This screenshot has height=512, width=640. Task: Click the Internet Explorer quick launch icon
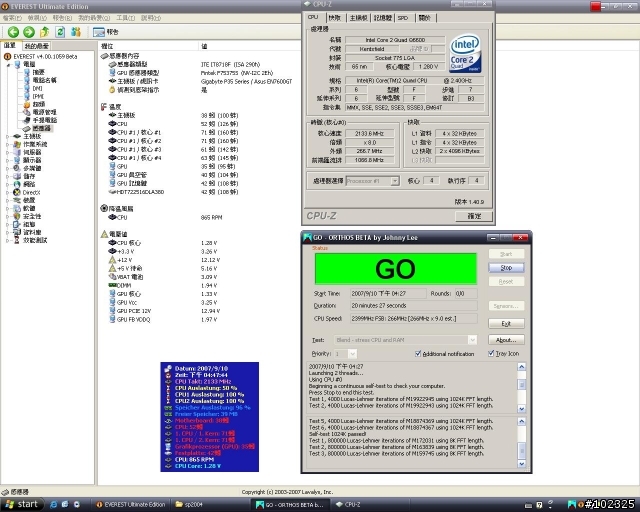(x=53, y=505)
